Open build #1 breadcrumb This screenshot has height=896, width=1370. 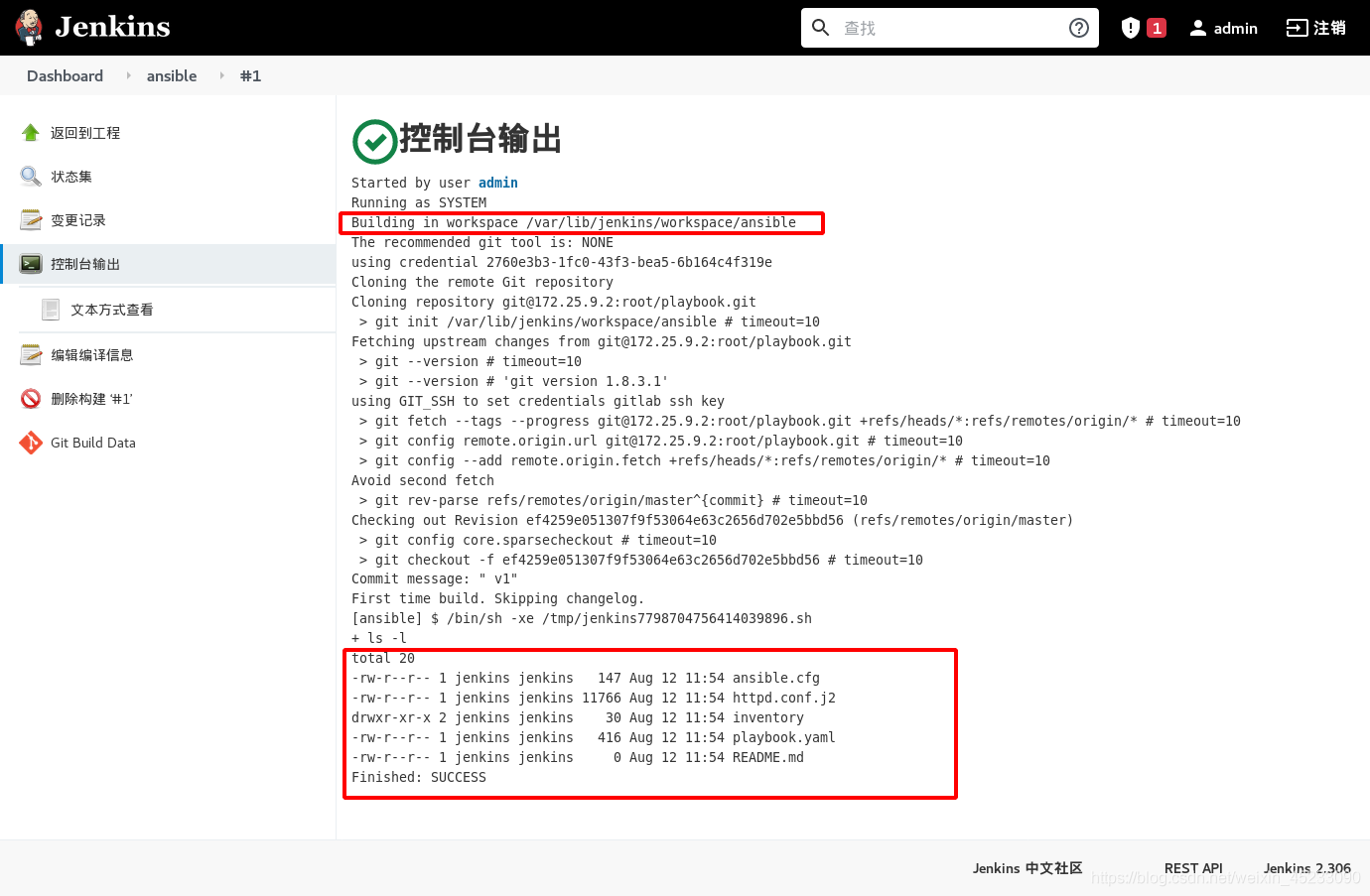coord(250,75)
